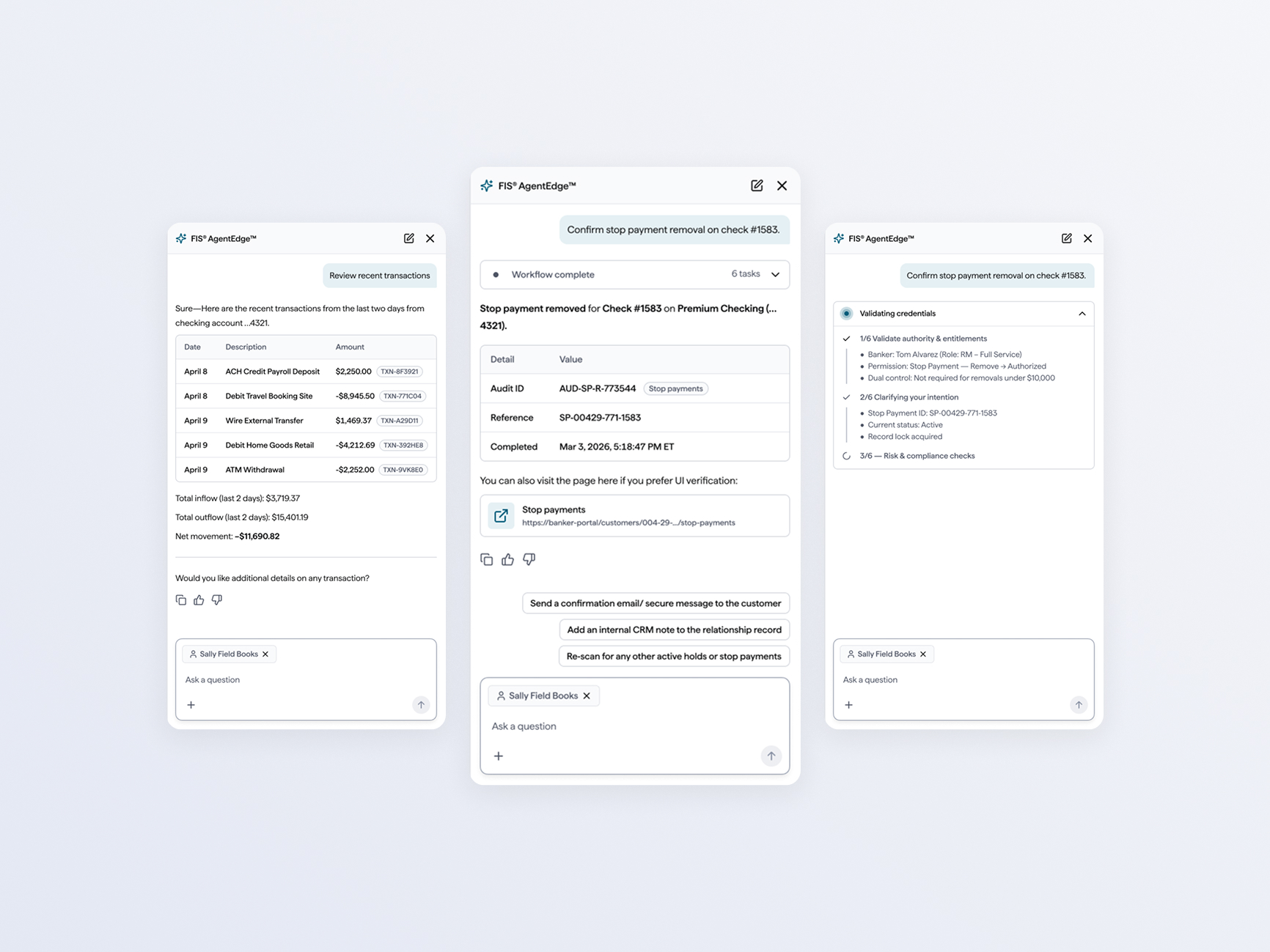Expand the Workflow complete 6 tasks chevron

(775, 274)
